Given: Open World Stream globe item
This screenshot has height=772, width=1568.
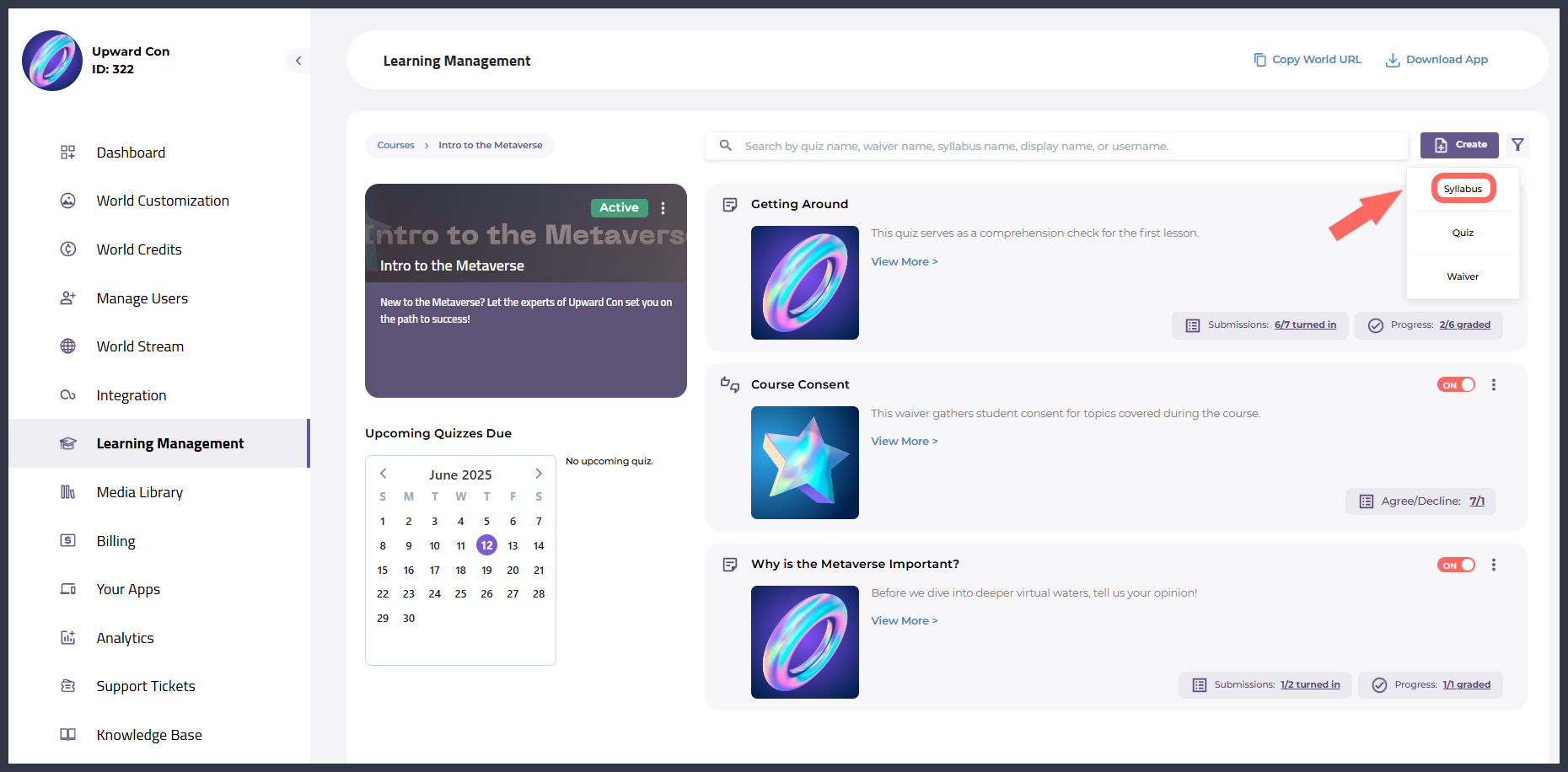Looking at the screenshot, I should [140, 346].
